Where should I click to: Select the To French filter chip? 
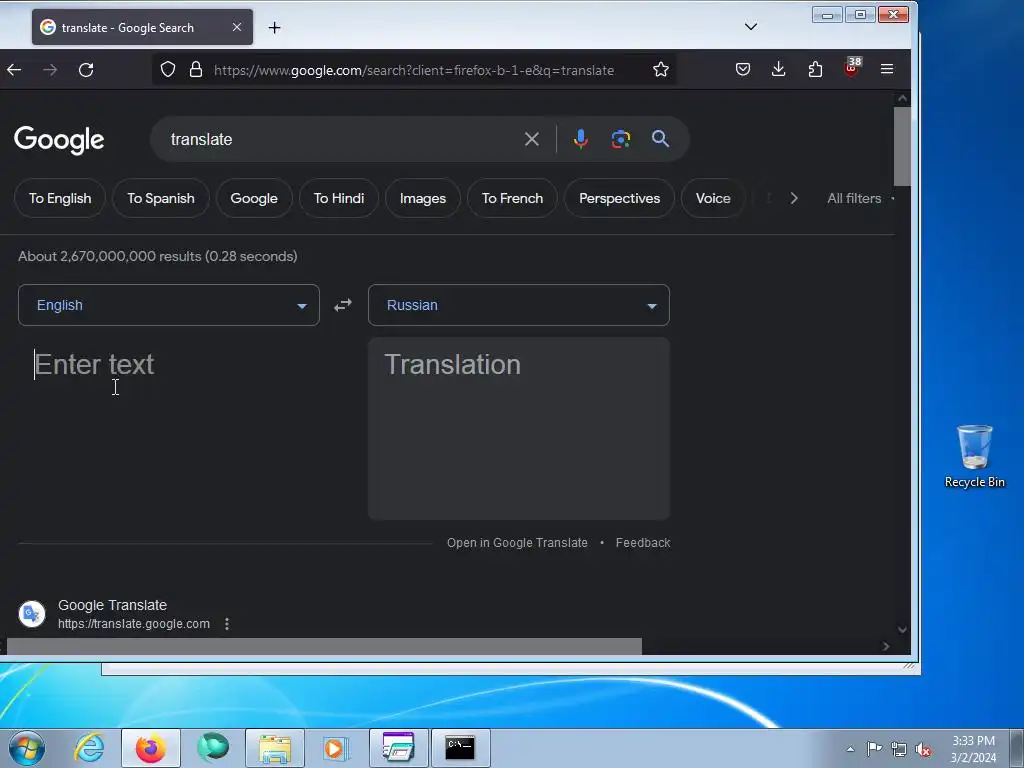pyautogui.click(x=512, y=199)
